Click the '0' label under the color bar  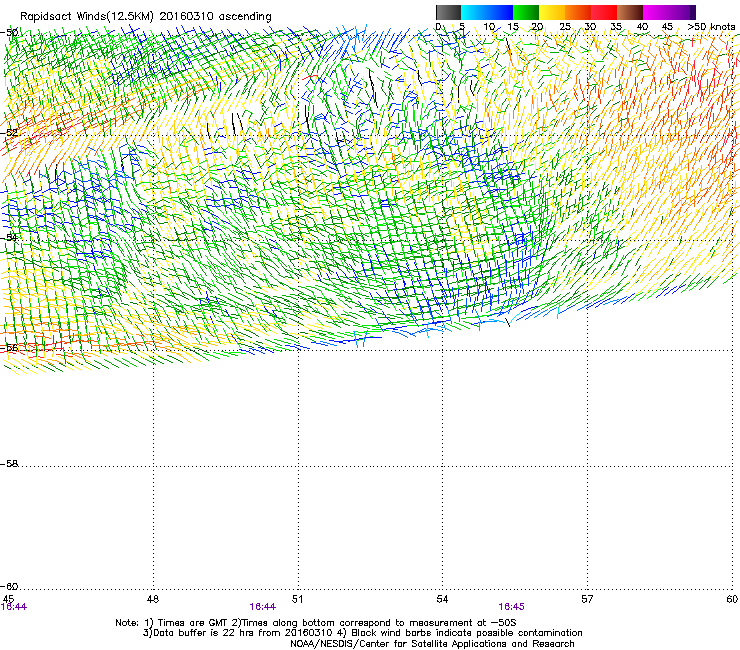coord(438,27)
